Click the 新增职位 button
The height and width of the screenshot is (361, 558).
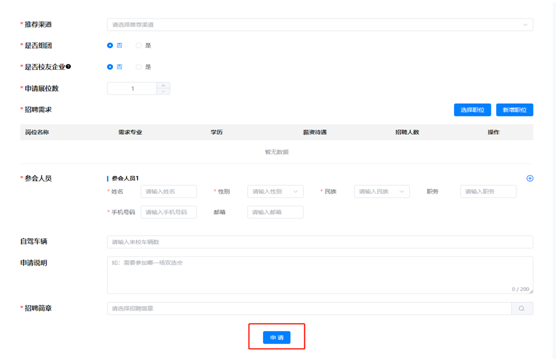[x=515, y=110]
